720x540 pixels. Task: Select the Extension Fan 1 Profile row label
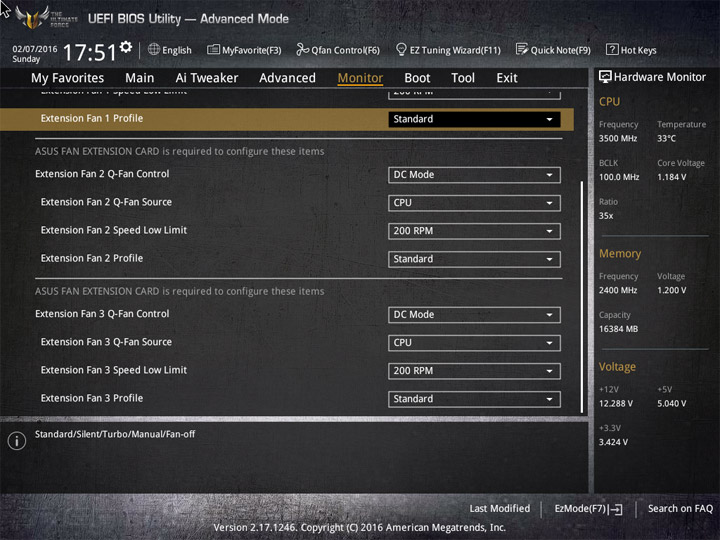tap(91, 118)
